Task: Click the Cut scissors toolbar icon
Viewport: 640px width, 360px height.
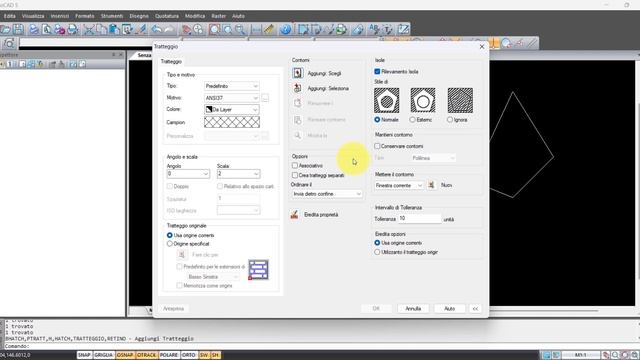Action: [89, 29]
